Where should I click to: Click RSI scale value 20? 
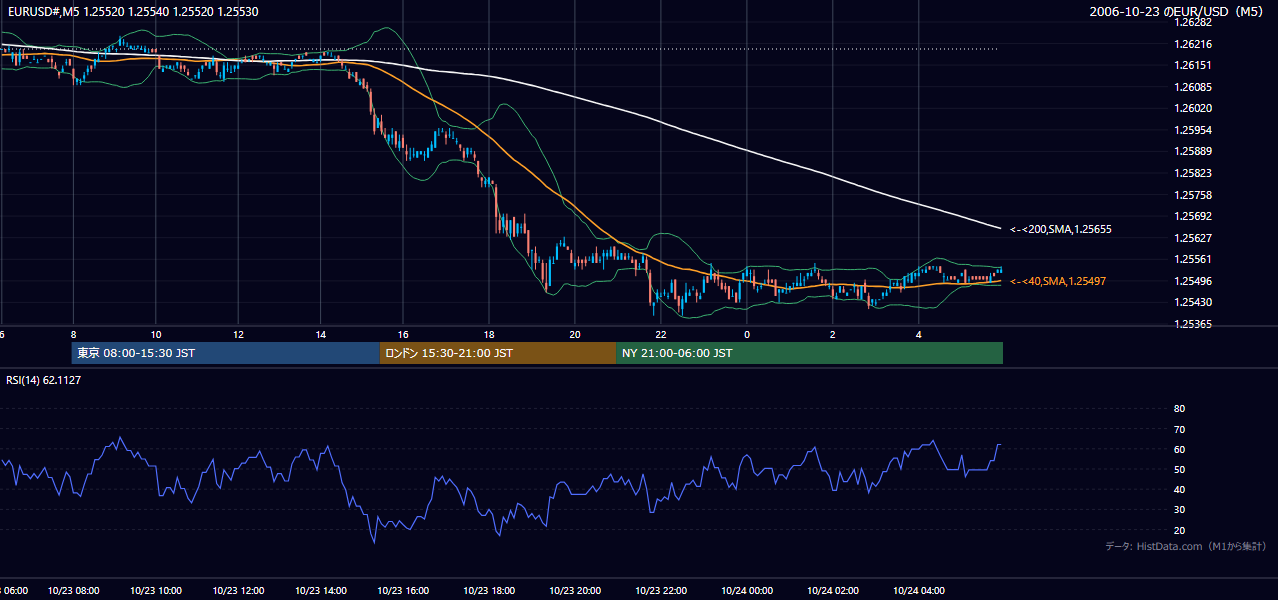[x=1179, y=530]
